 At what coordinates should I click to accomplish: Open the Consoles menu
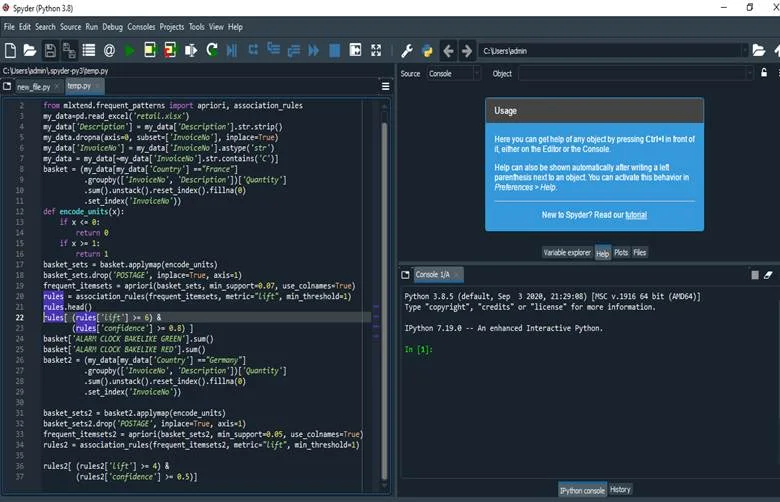[141, 27]
